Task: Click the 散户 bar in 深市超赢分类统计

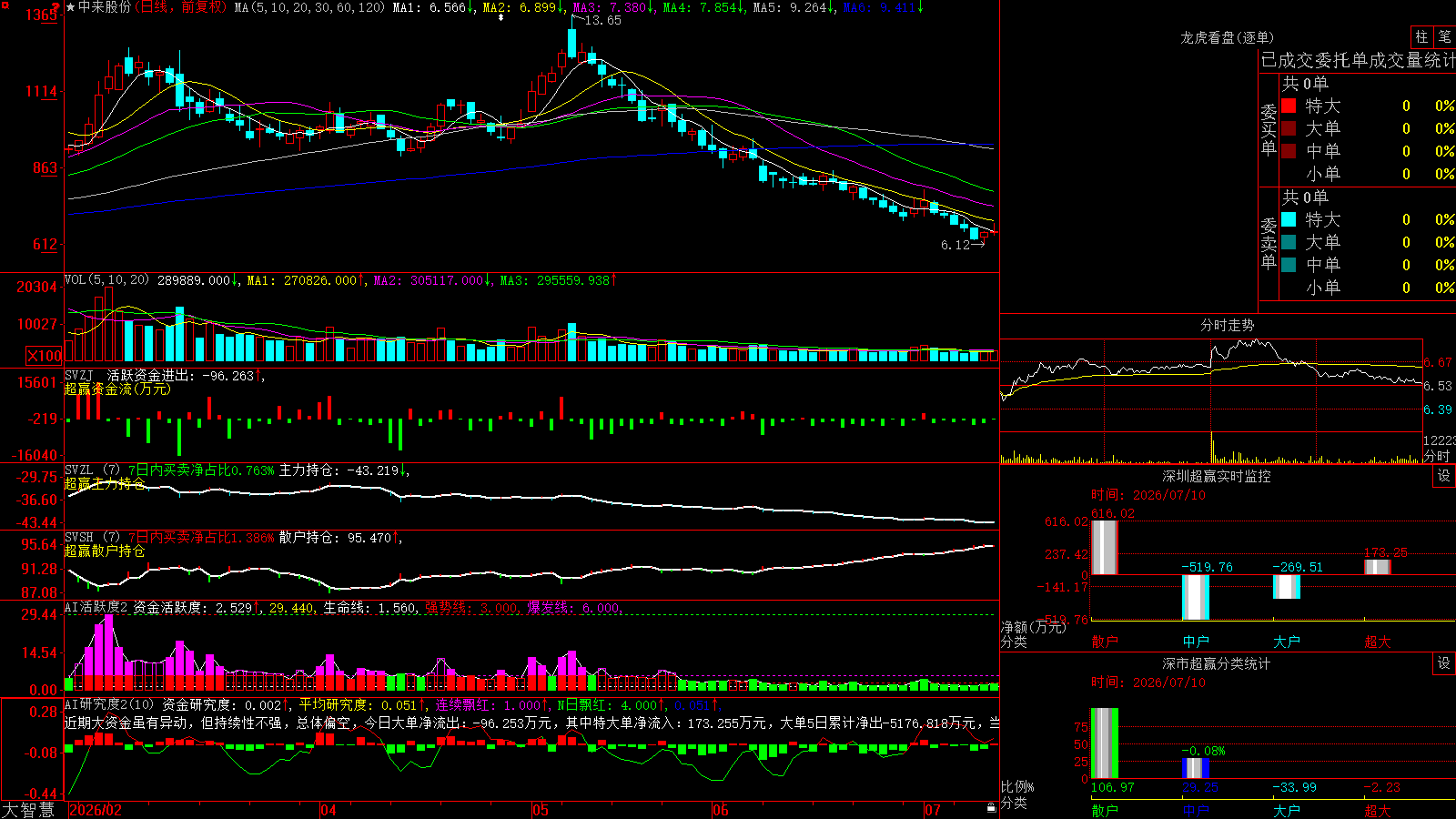Action: (x=1105, y=743)
